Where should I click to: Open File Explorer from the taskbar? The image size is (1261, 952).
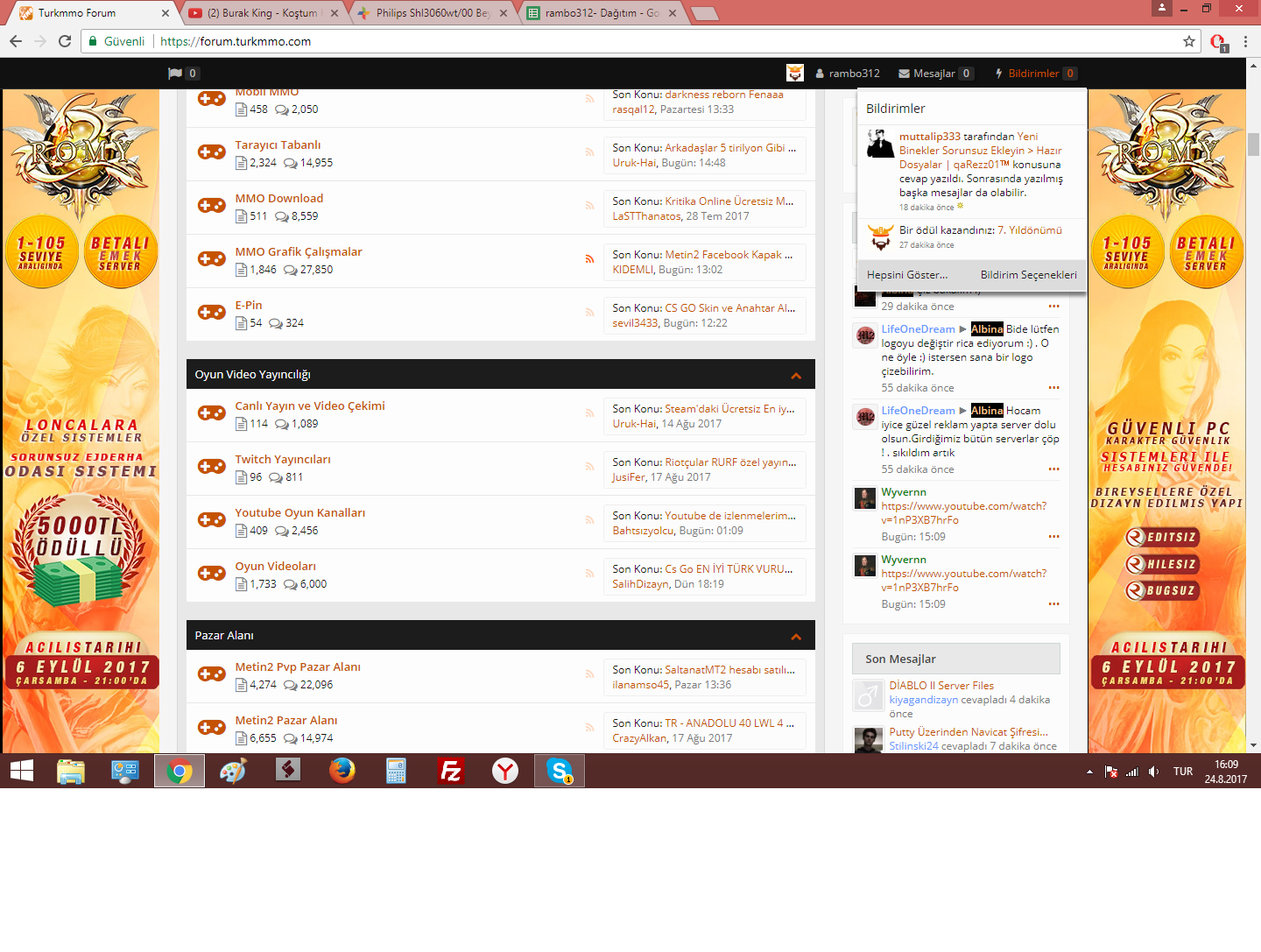[71, 771]
